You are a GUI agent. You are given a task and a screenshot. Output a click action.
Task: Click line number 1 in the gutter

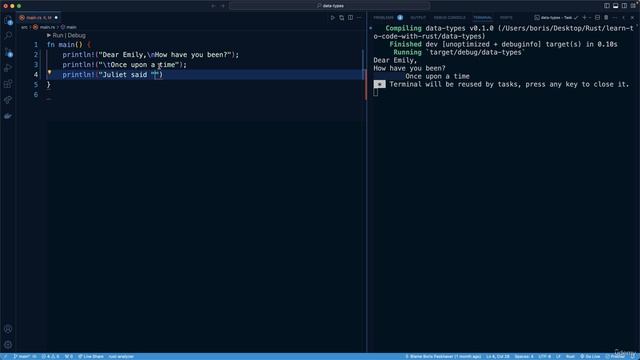click(36, 44)
